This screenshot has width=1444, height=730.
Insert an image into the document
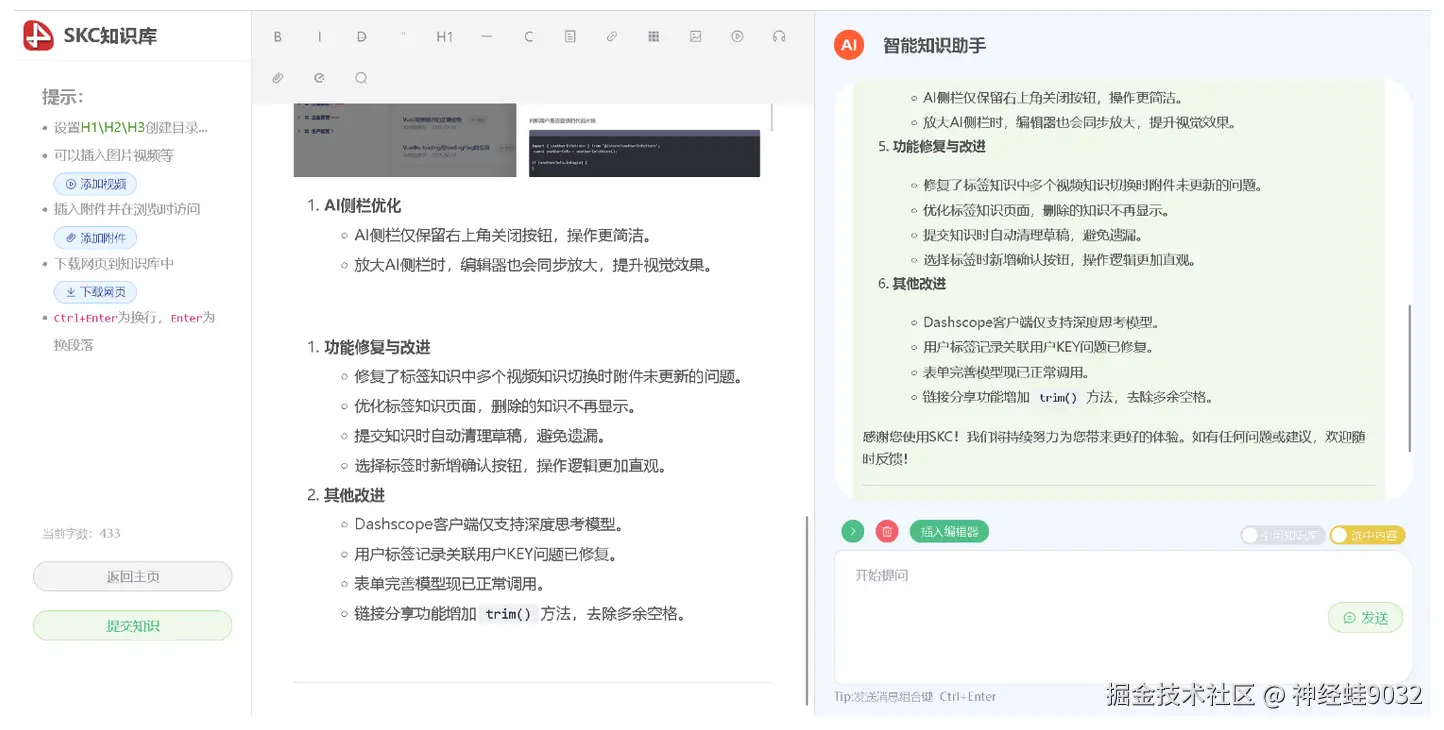click(x=695, y=36)
